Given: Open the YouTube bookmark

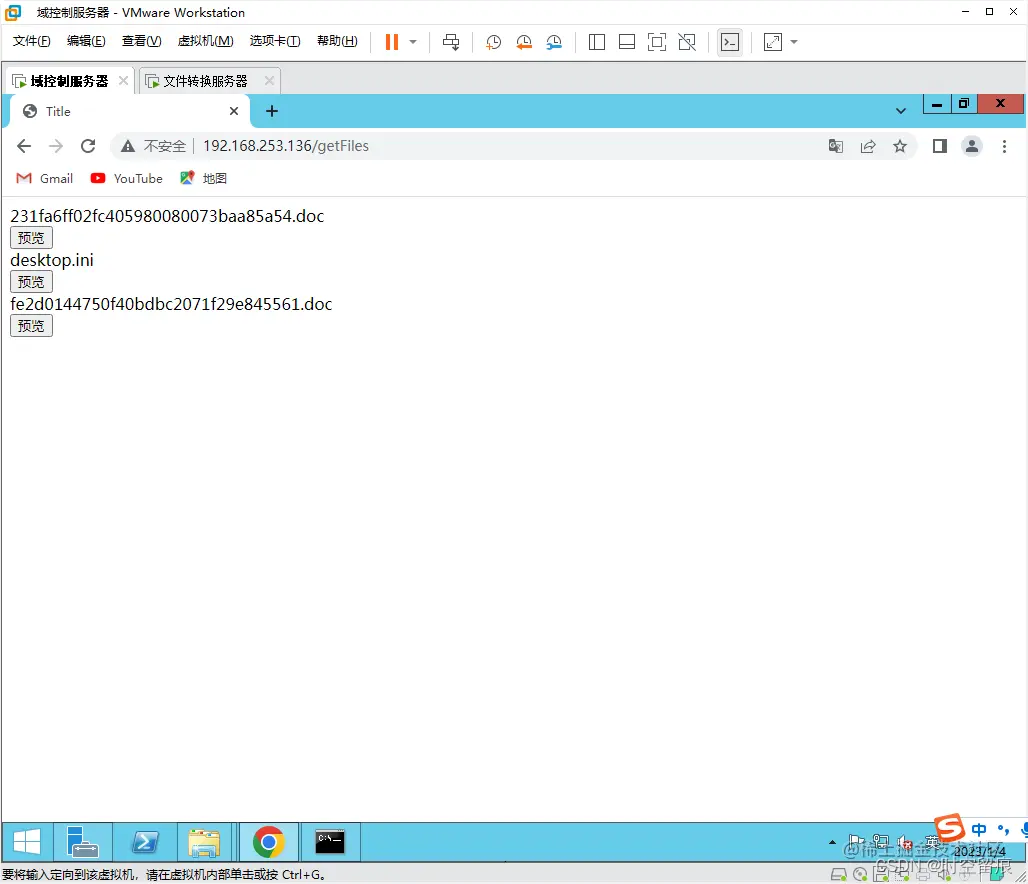Looking at the screenshot, I should coord(127,178).
